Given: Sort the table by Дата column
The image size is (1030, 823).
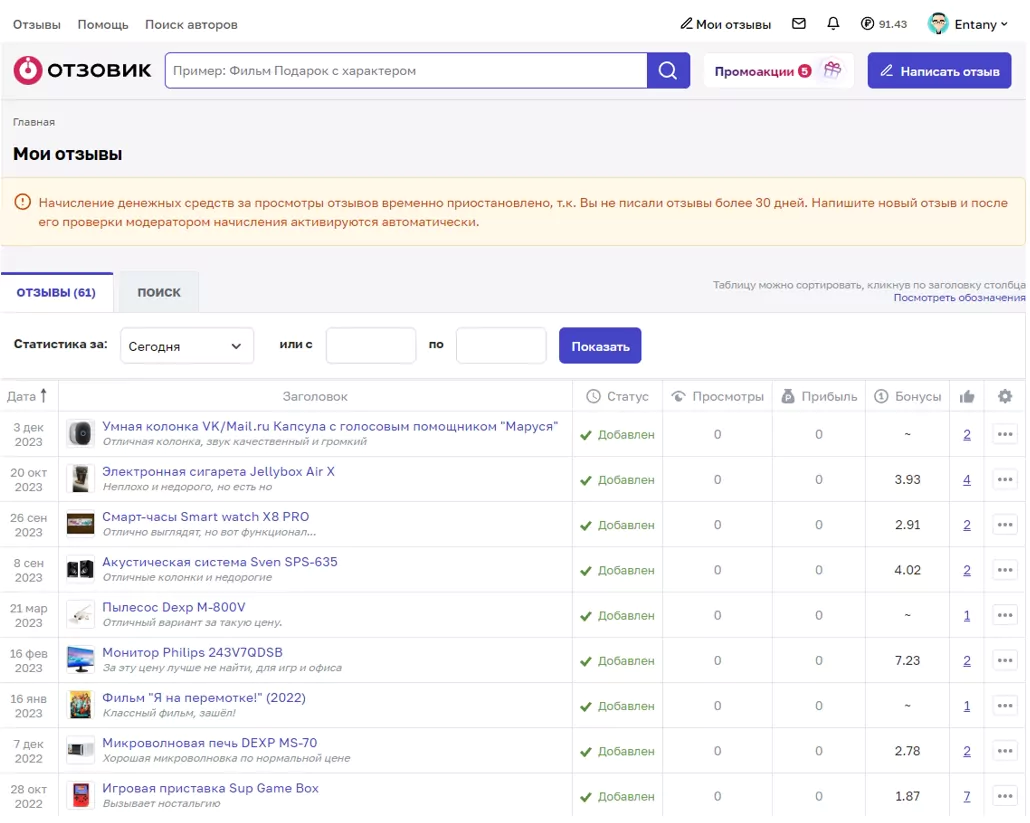Looking at the screenshot, I should (x=27, y=396).
